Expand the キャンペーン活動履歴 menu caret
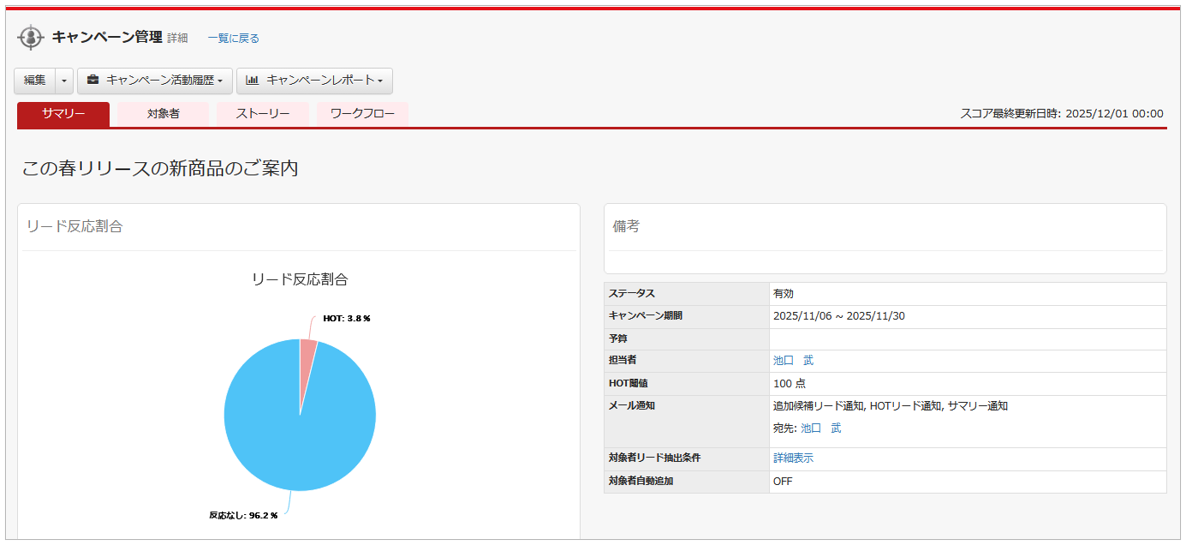Viewport: 1186px width, 545px height. click(x=220, y=82)
